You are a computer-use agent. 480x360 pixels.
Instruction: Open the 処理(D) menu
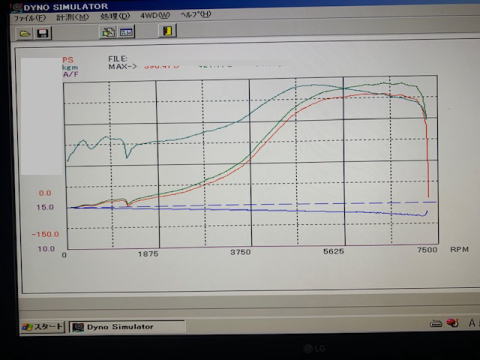pos(115,16)
